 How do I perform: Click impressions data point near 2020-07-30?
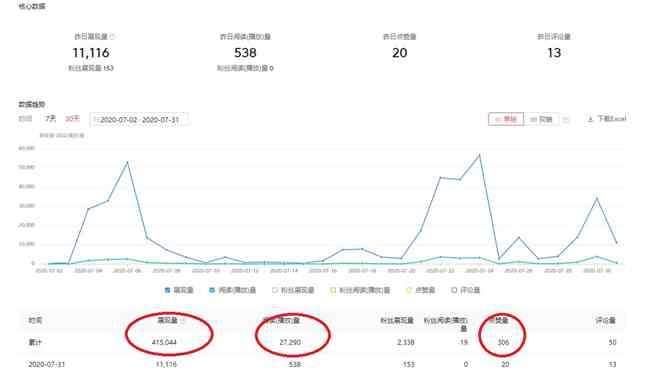(x=597, y=199)
